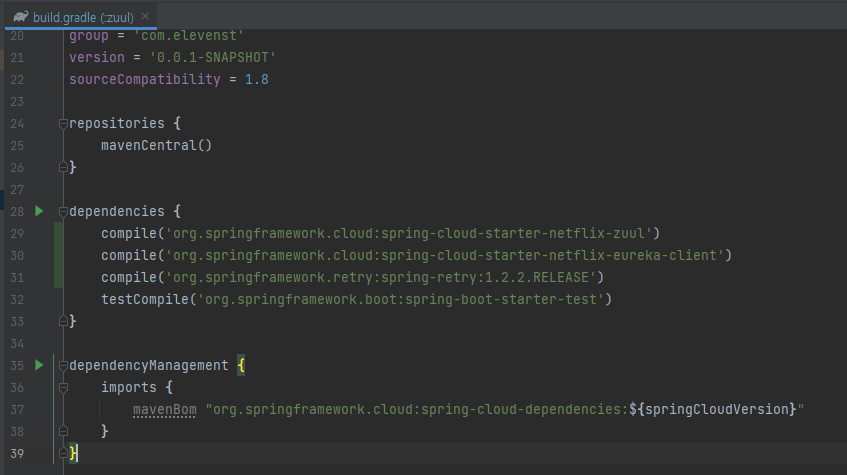847x475 pixels.
Task: Place cursor on 'com.elevenst' group string
Action: (x=189, y=36)
